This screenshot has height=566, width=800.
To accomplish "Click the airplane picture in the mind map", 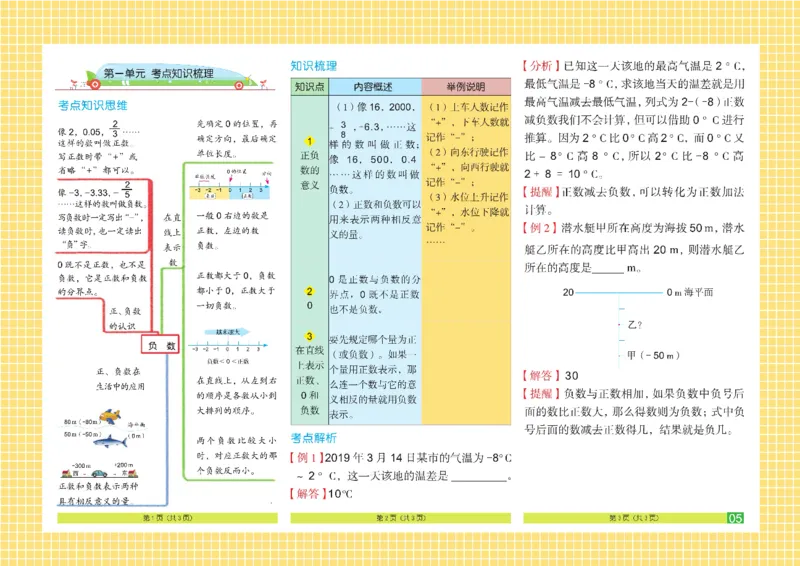I will tap(110, 416).
